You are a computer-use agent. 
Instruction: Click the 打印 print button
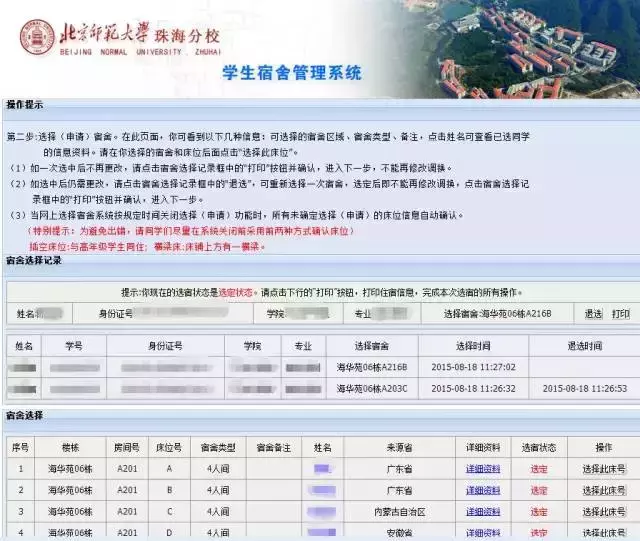pyautogui.click(x=620, y=314)
